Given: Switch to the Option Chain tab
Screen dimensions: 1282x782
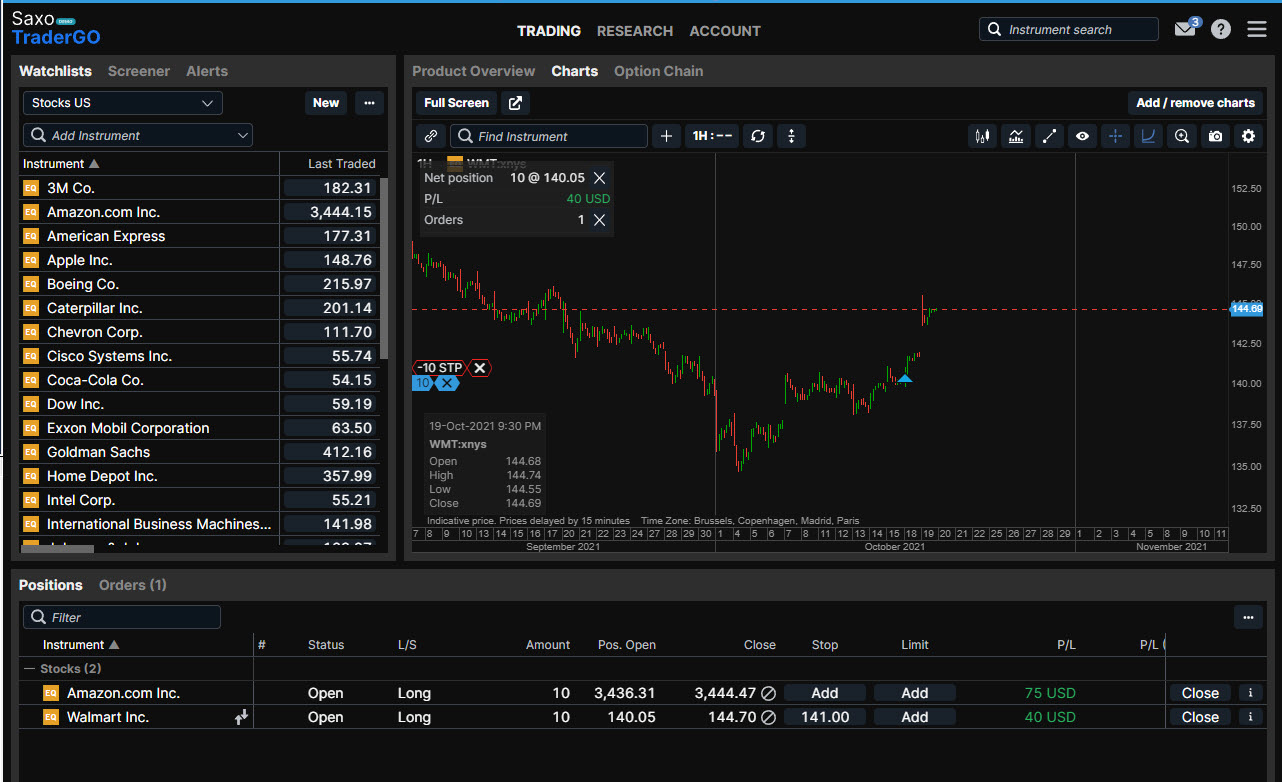Looking at the screenshot, I should click(x=658, y=71).
